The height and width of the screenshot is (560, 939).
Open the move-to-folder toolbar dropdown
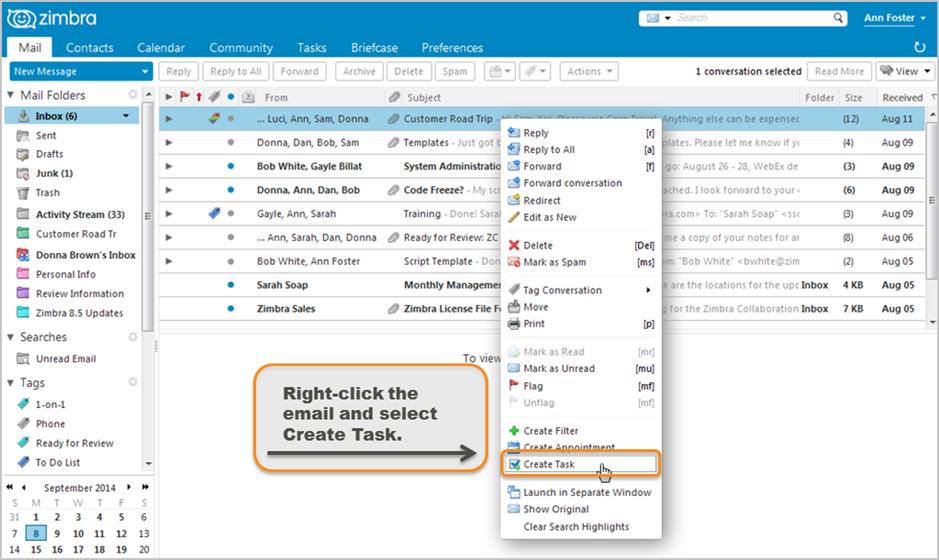point(499,71)
